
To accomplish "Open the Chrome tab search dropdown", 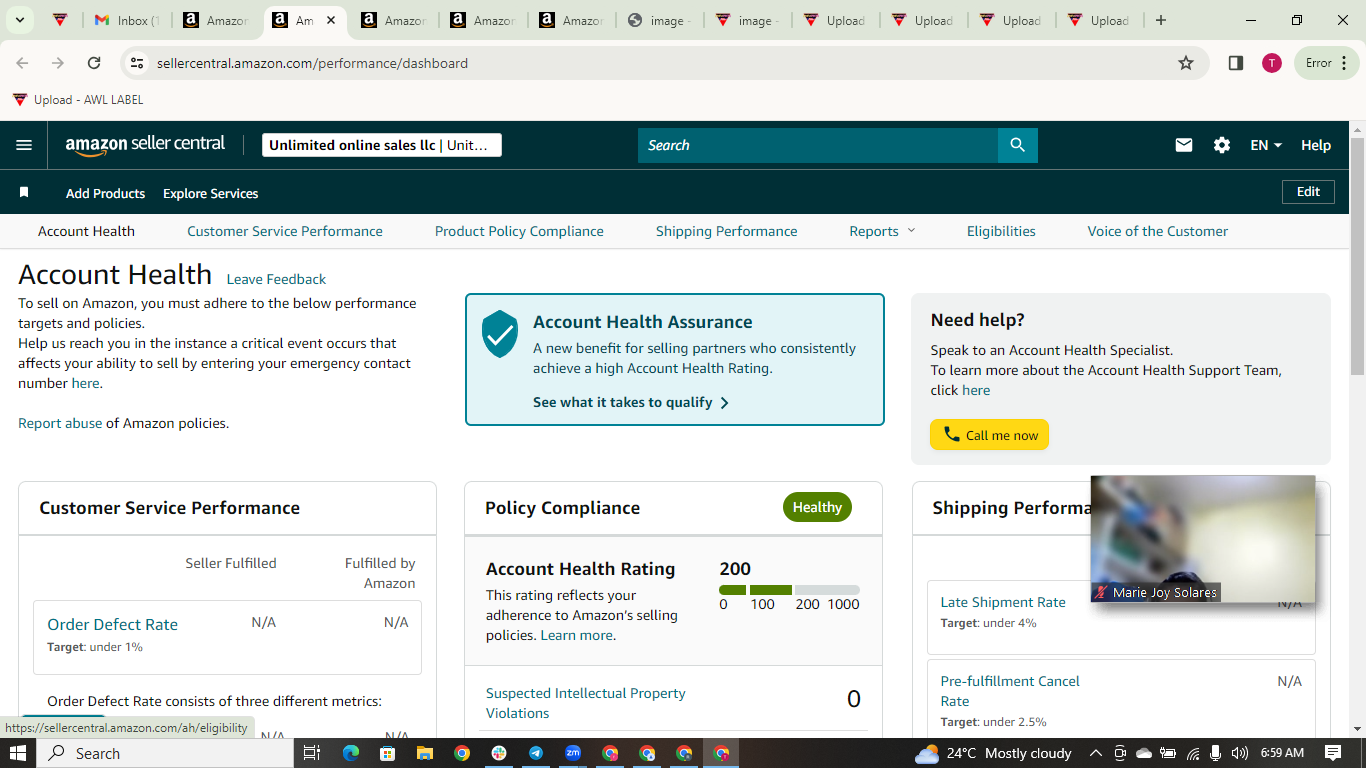I will [20, 20].
